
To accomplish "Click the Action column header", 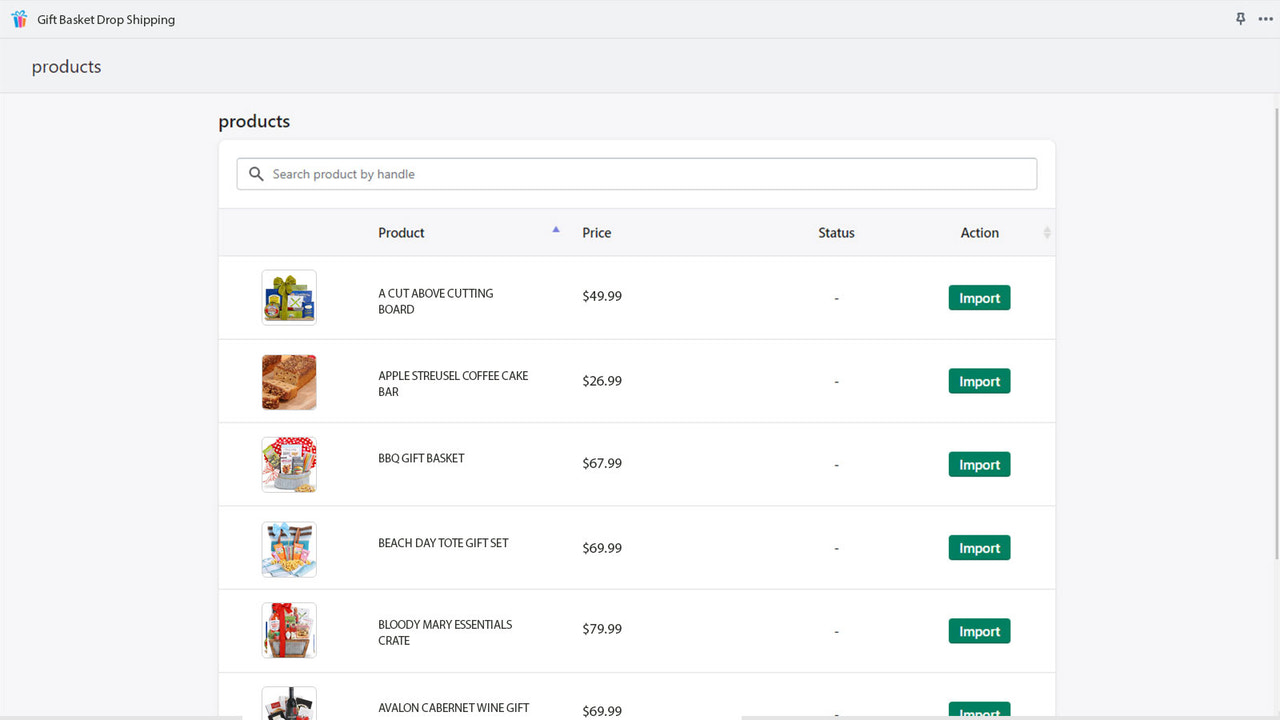I will 980,233.
